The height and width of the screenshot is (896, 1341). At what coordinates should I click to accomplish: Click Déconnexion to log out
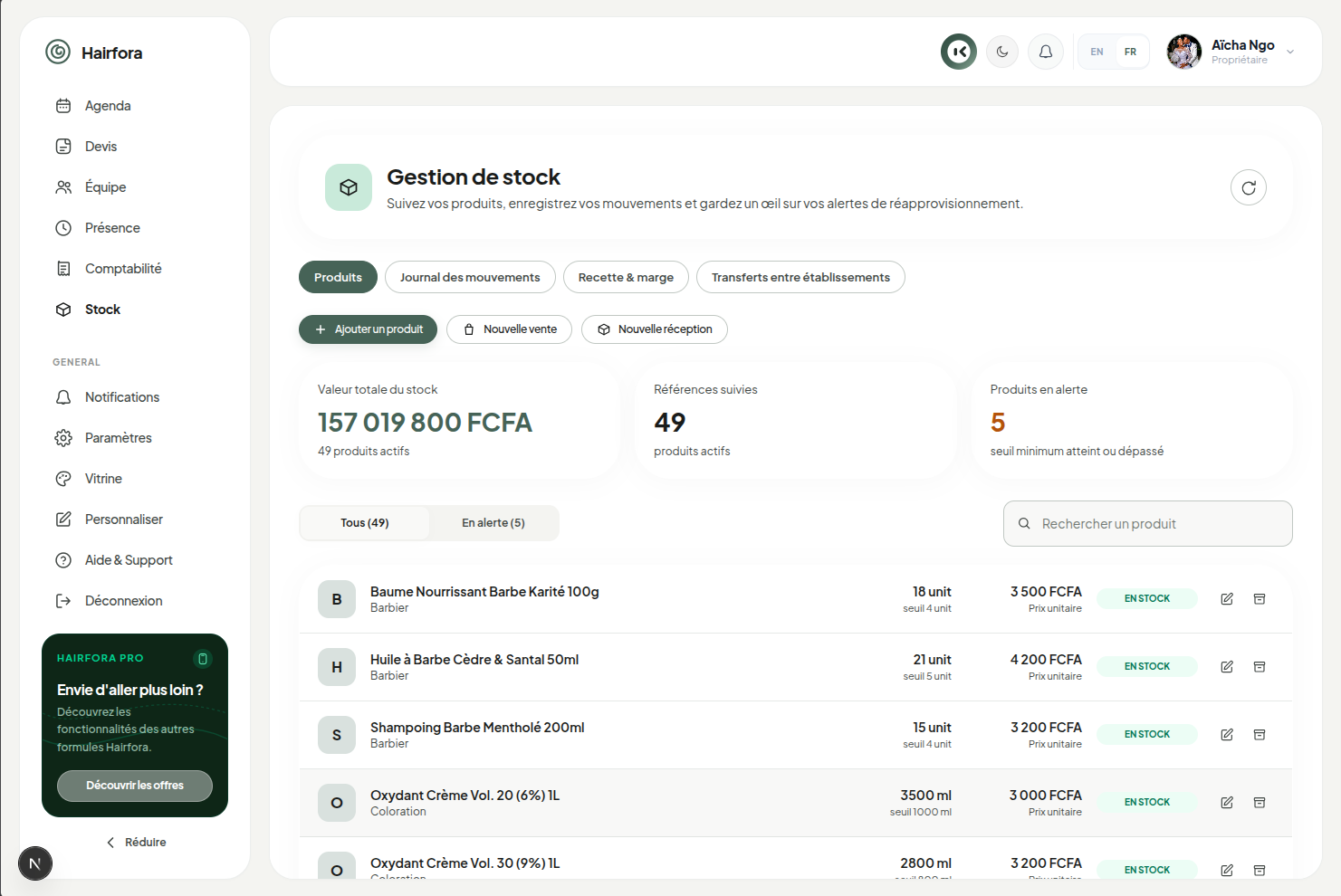tap(136, 601)
